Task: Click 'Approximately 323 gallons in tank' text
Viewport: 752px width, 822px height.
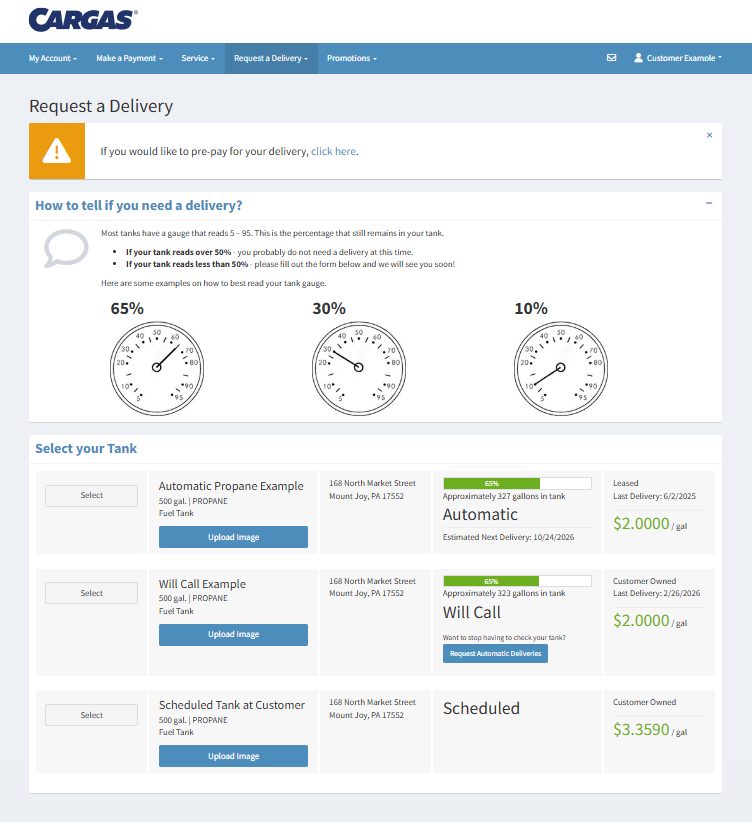Action: [504, 593]
